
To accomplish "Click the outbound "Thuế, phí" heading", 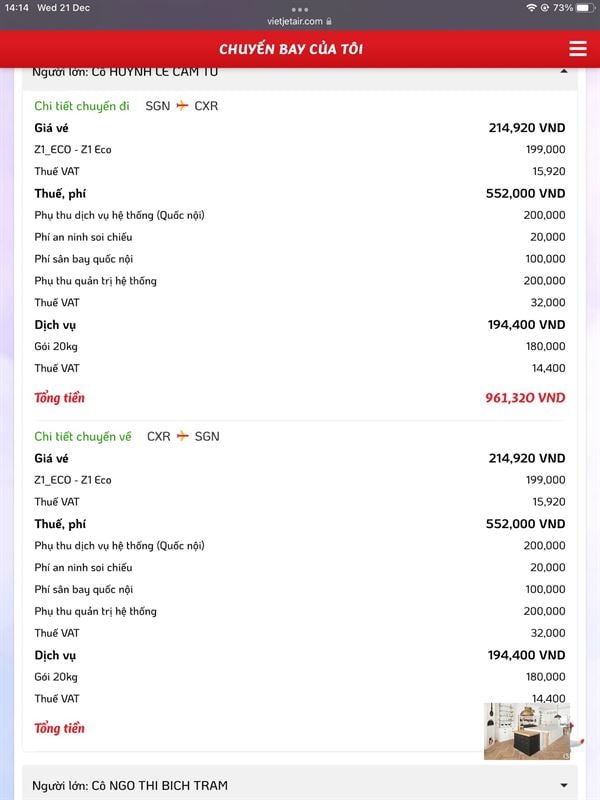I will click(60, 193).
